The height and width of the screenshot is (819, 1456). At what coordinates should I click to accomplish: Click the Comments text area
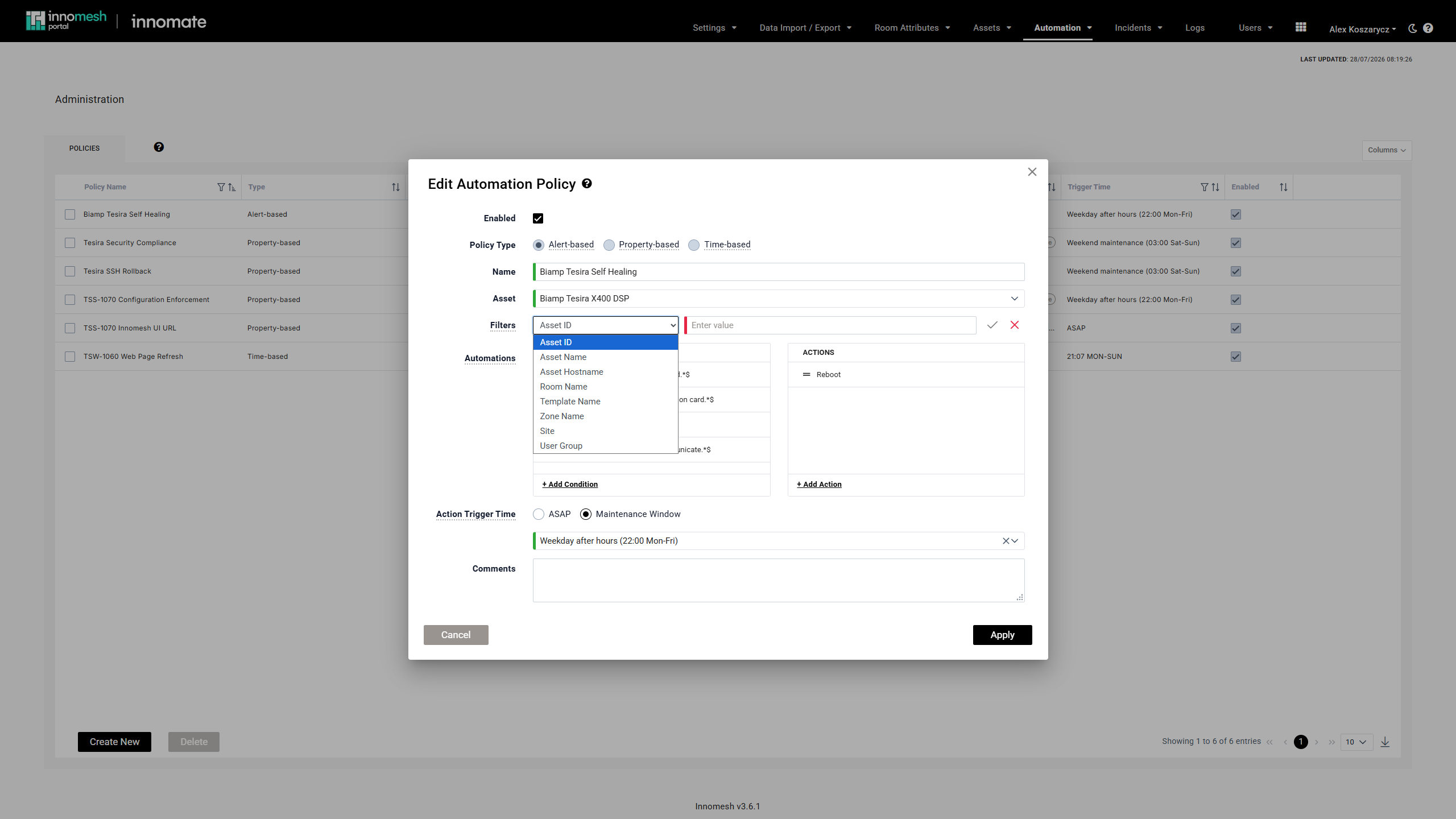779,580
